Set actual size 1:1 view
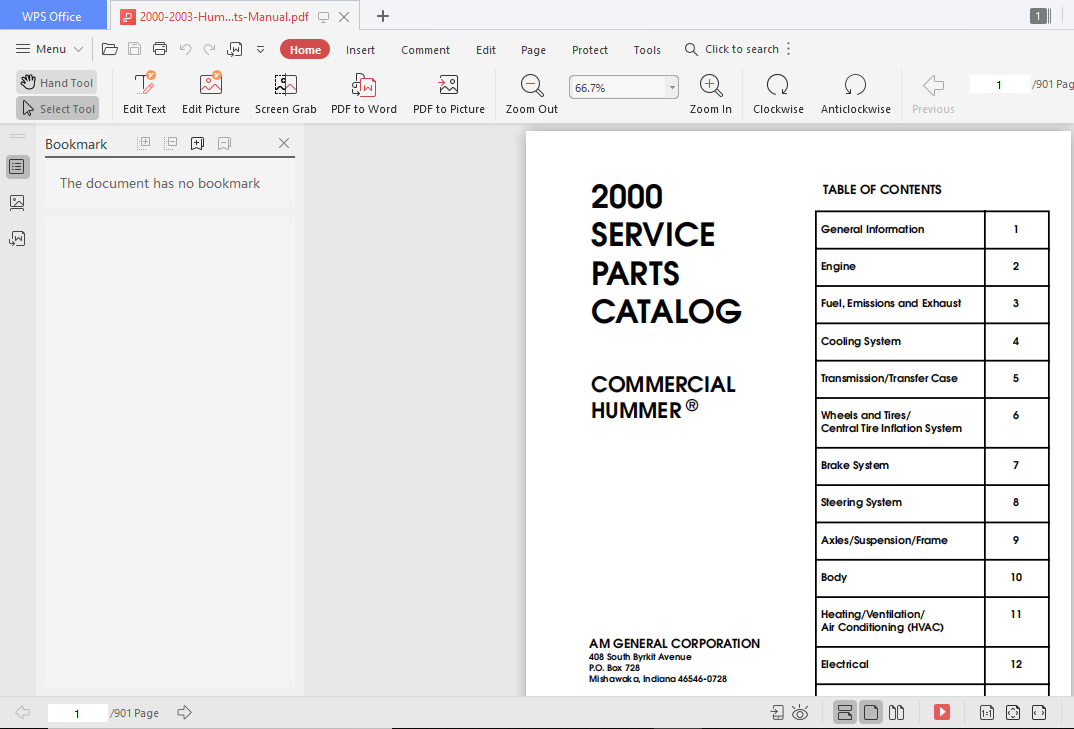 pyautogui.click(x=987, y=713)
